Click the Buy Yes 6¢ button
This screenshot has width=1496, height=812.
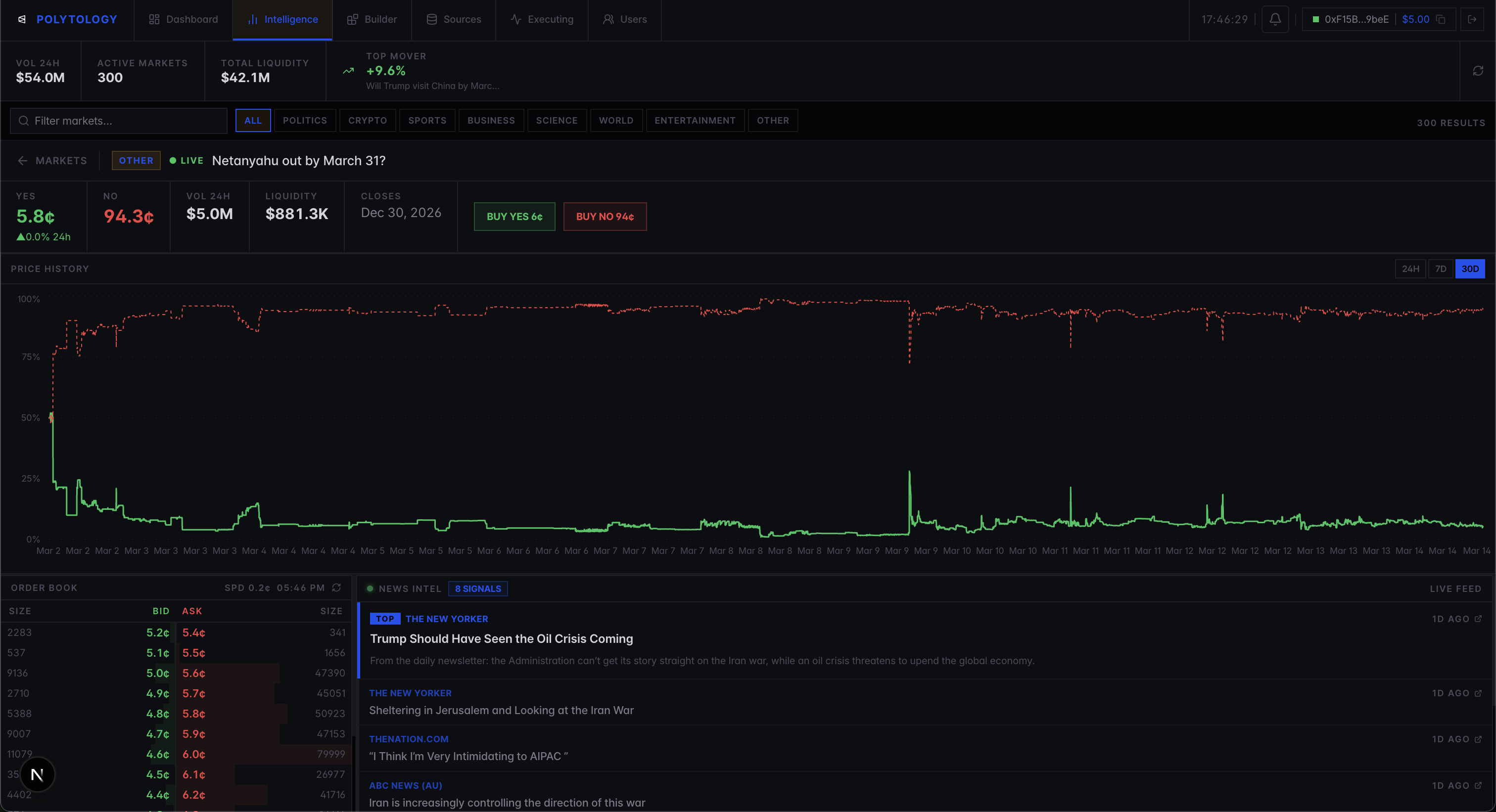pos(514,217)
